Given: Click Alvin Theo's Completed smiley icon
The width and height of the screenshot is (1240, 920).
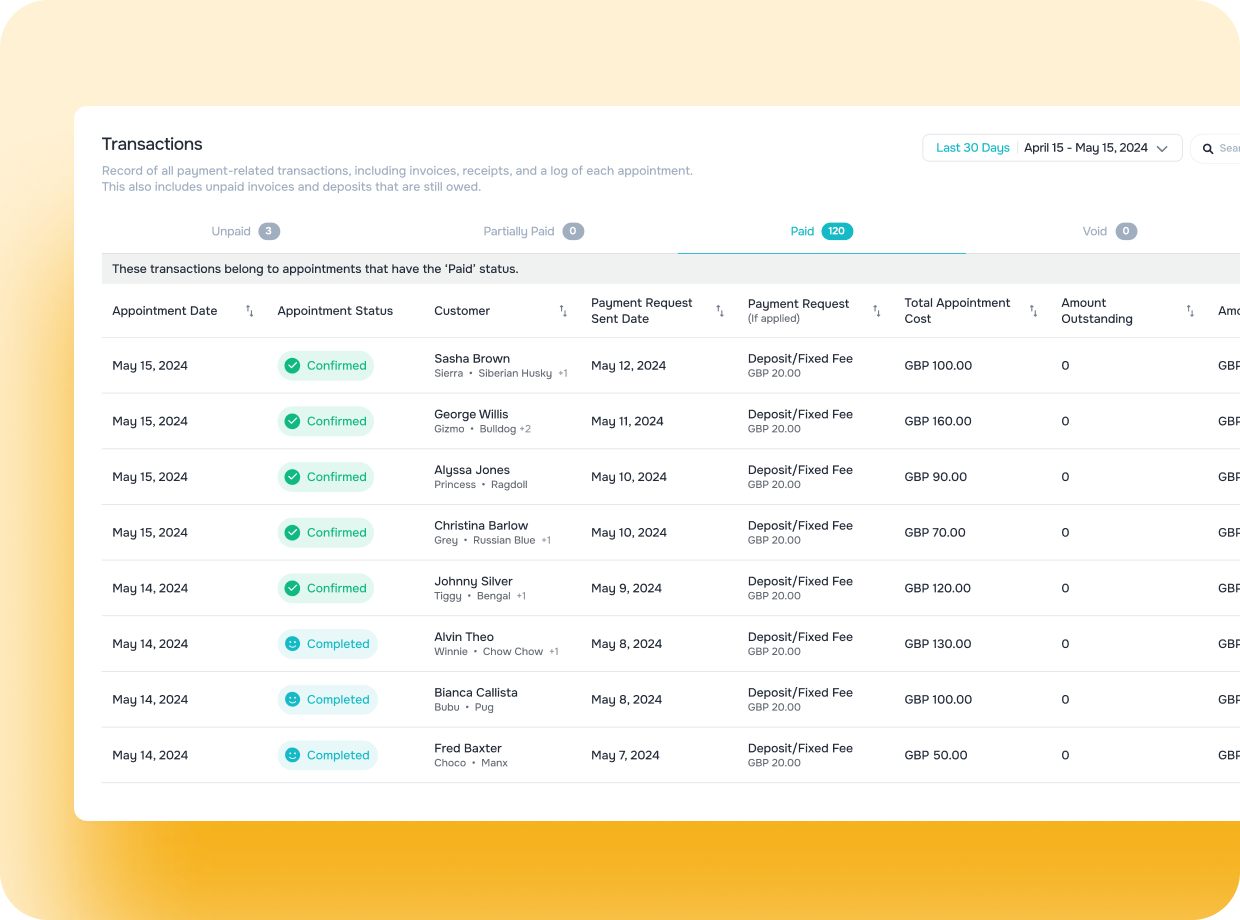Looking at the screenshot, I should 292,644.
